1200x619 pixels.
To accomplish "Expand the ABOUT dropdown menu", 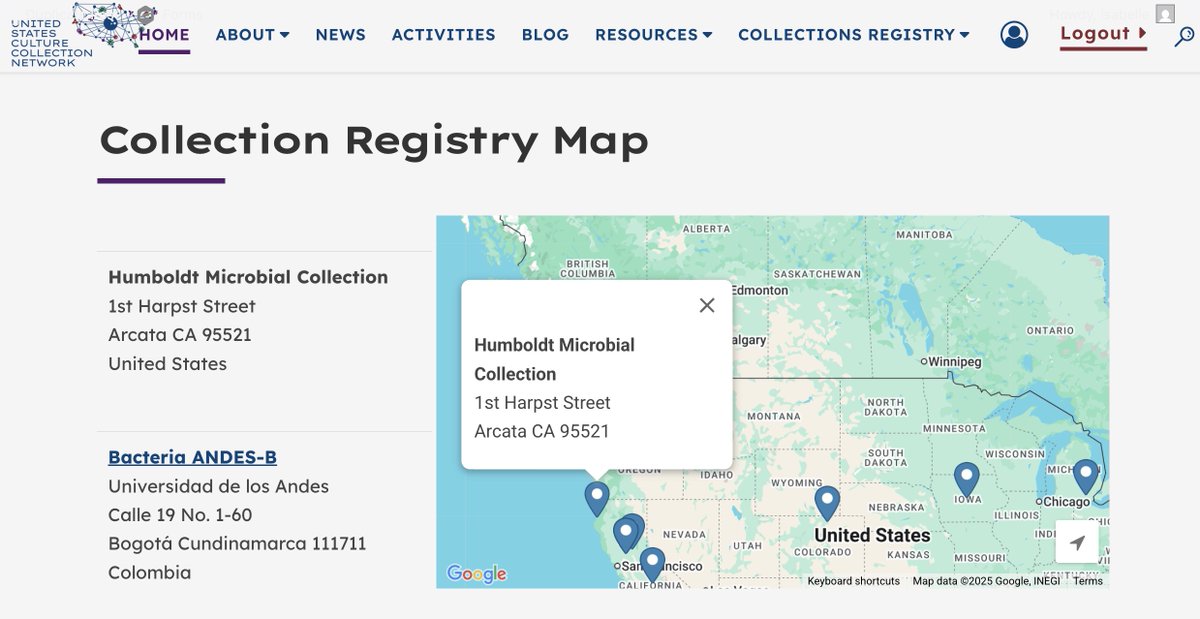I will pyautogui.click(x=253, y=35).
